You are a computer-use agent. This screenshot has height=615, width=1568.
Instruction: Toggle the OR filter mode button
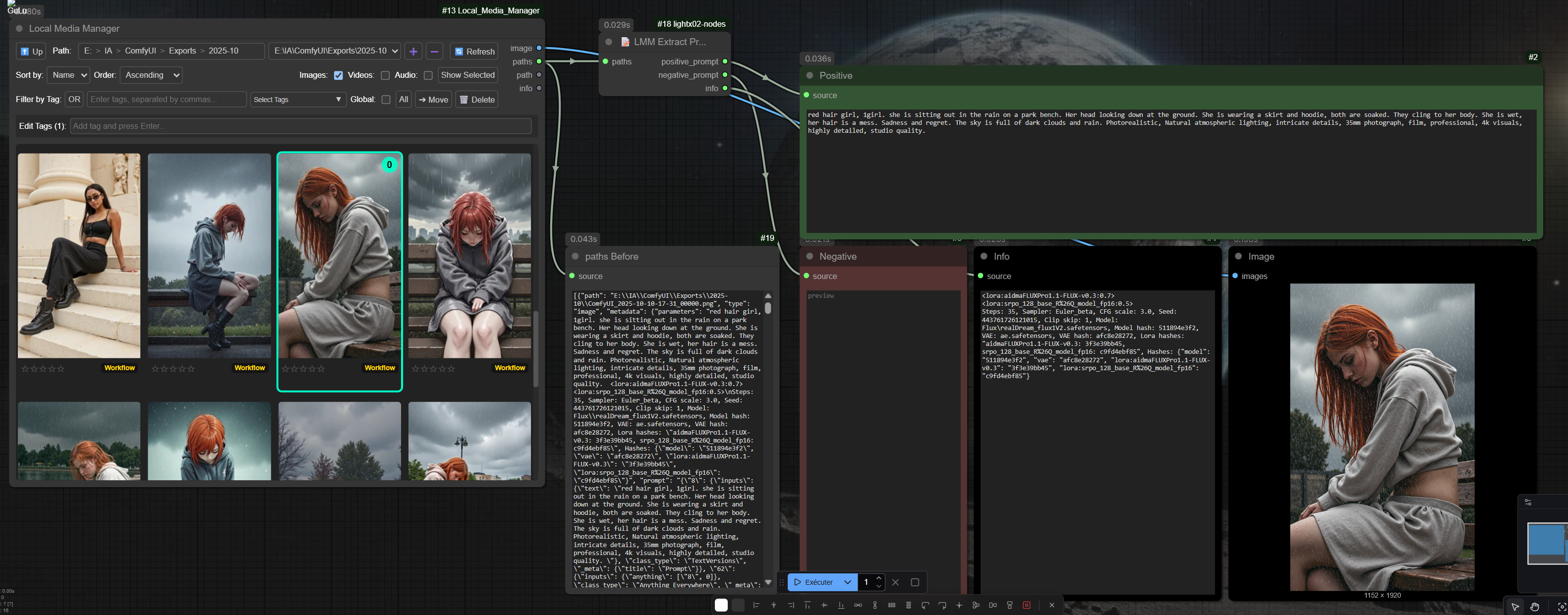(74, 100)
